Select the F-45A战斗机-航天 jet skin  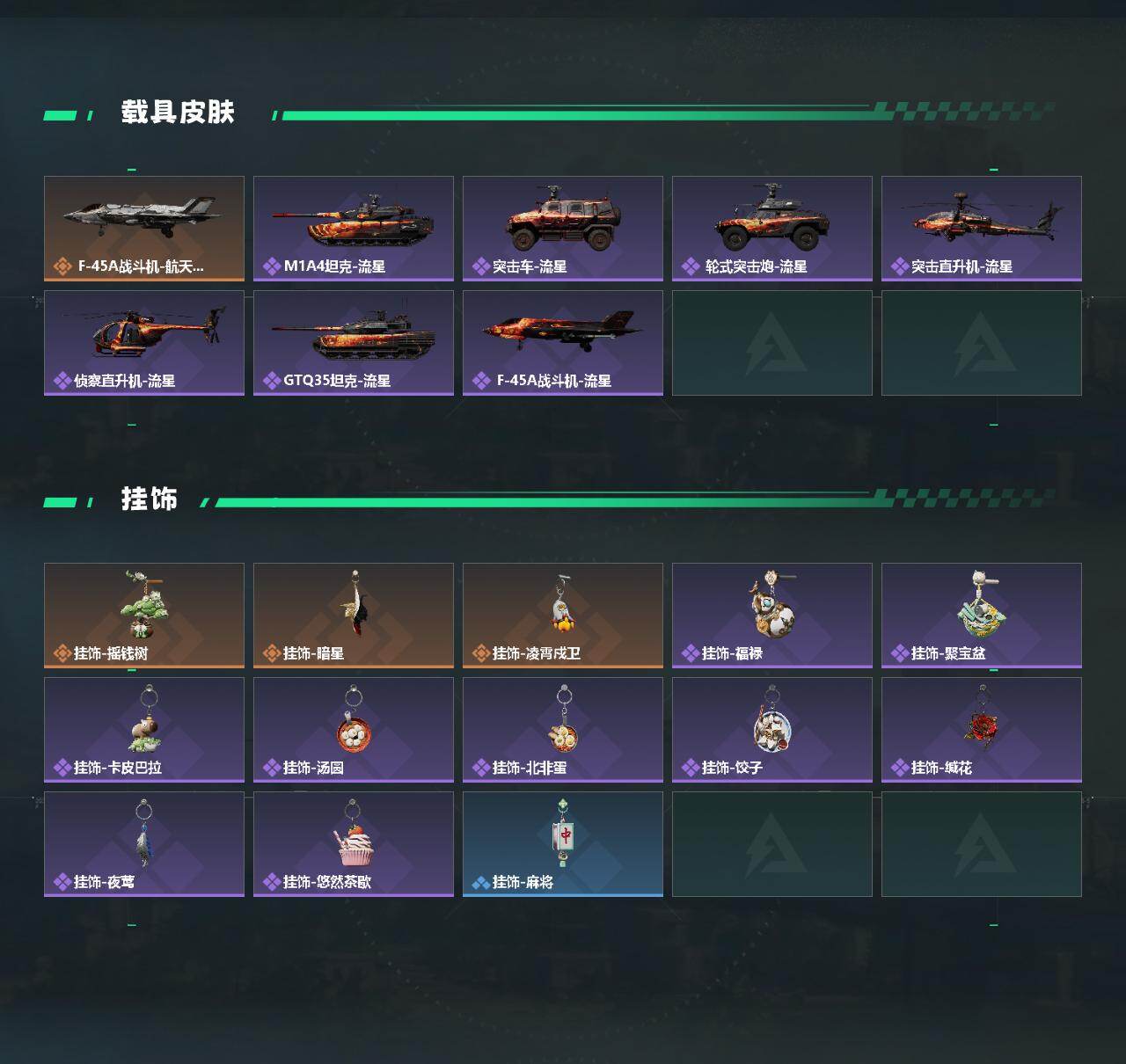click(x=144, y=229)
